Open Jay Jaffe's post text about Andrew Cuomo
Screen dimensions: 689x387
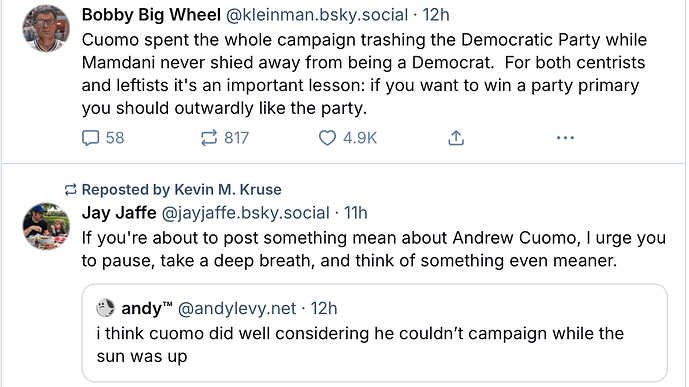(374, 249)
